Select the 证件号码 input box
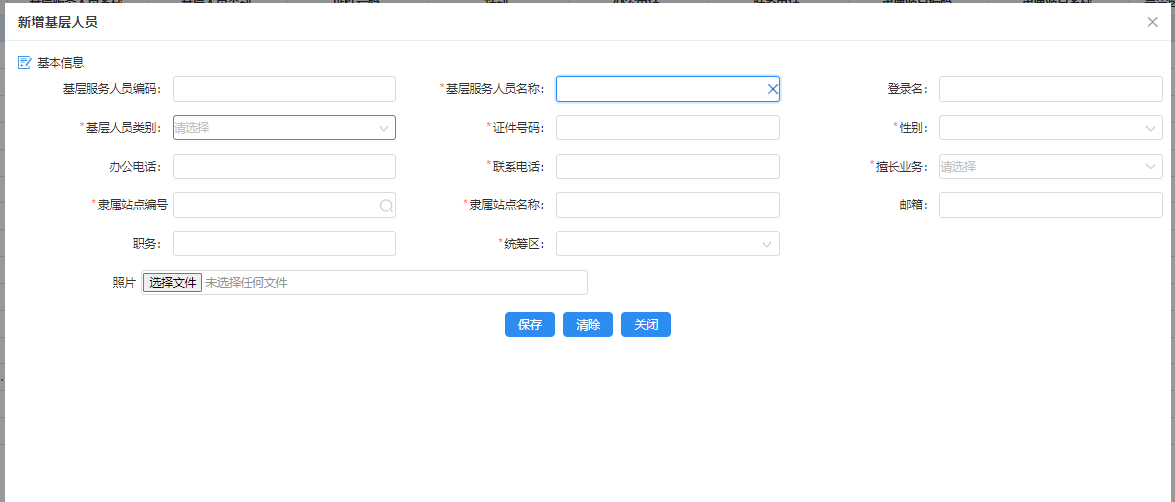Screen dimensions: 1175x502 tap(667, 128)
